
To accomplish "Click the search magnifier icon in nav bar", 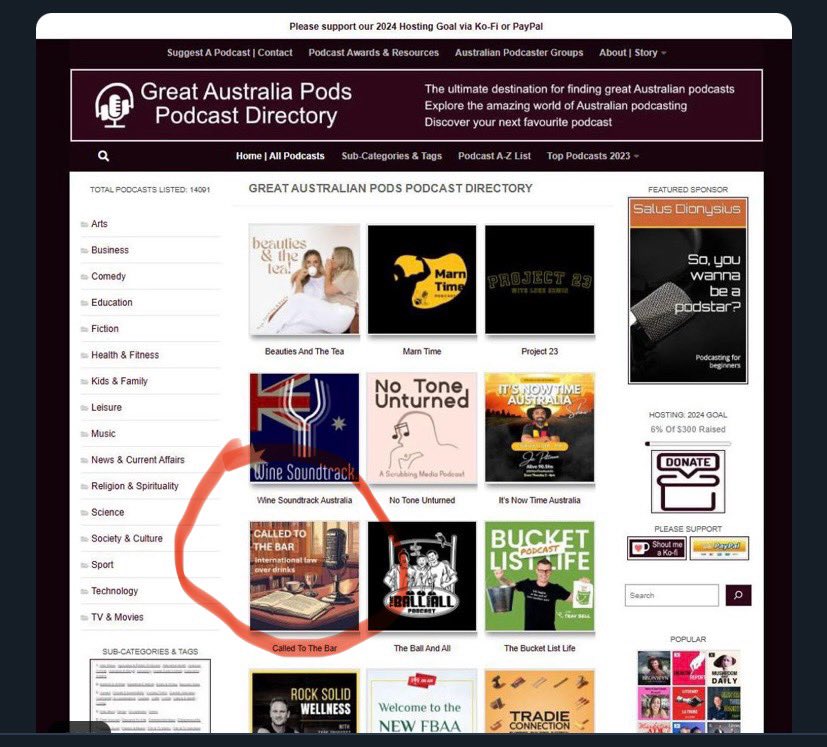I will [x=103, y=156].
